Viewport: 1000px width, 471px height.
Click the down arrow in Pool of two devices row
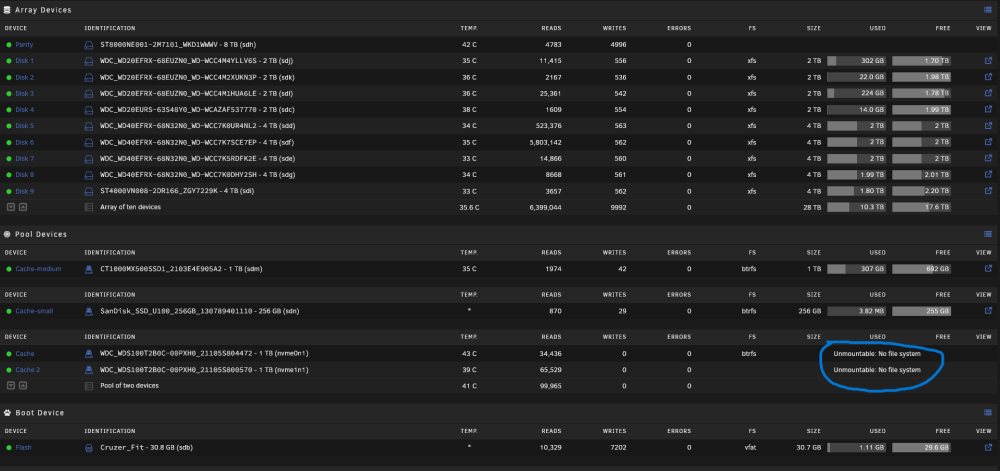click(11, 386)
